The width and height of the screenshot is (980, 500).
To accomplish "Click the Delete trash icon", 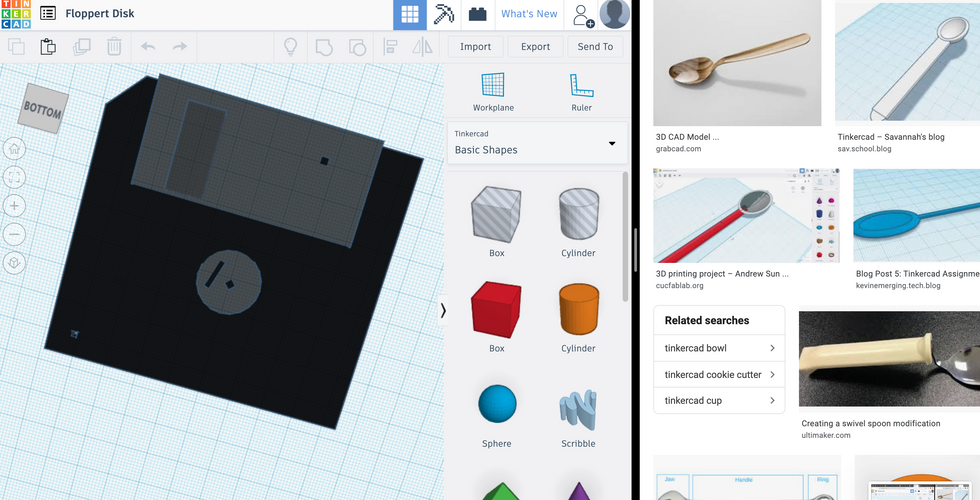I will coord(114,47).
